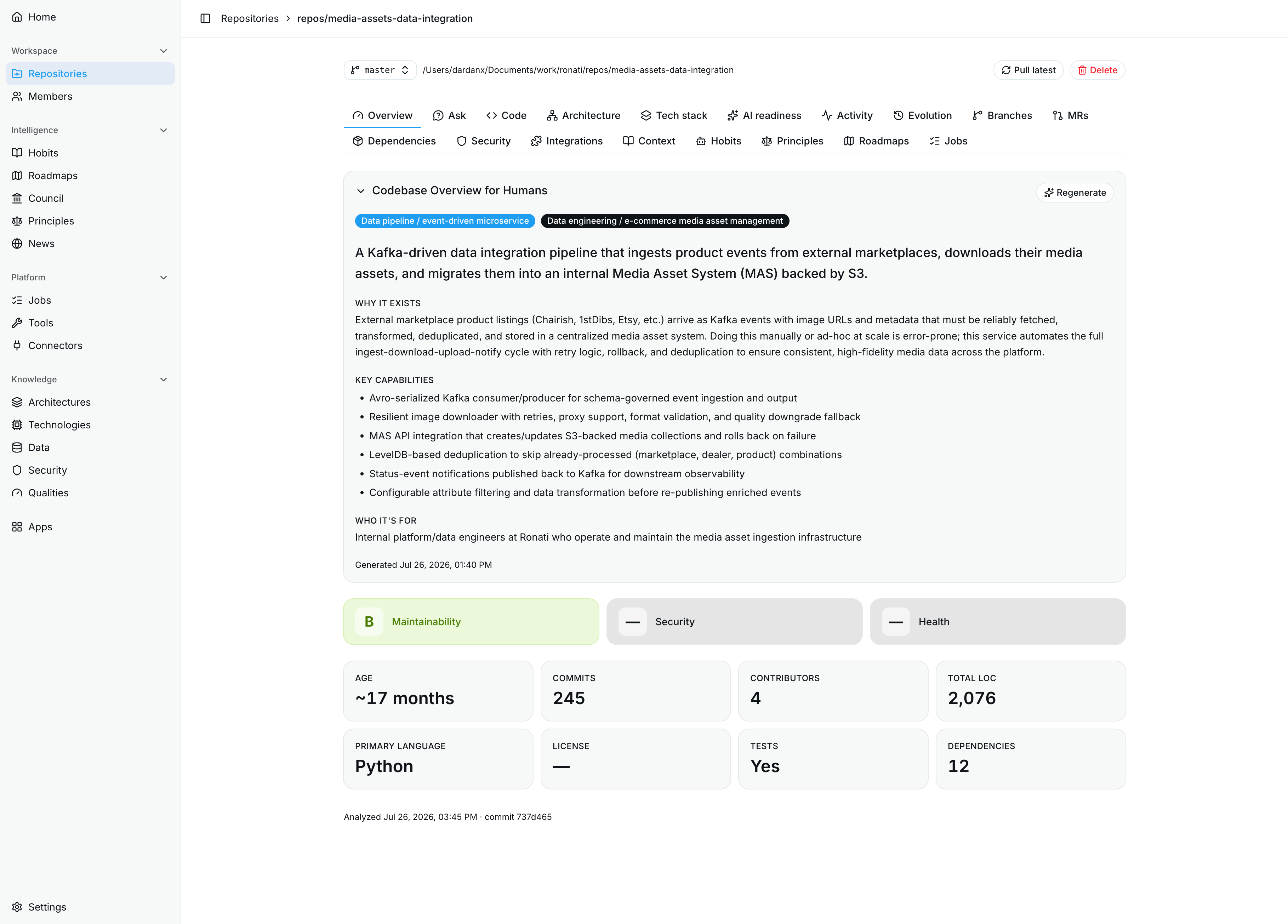Open Jobs under Platform
This screenshot has height=924, width=1288.
pyautogui.click(x=90, y=301)
